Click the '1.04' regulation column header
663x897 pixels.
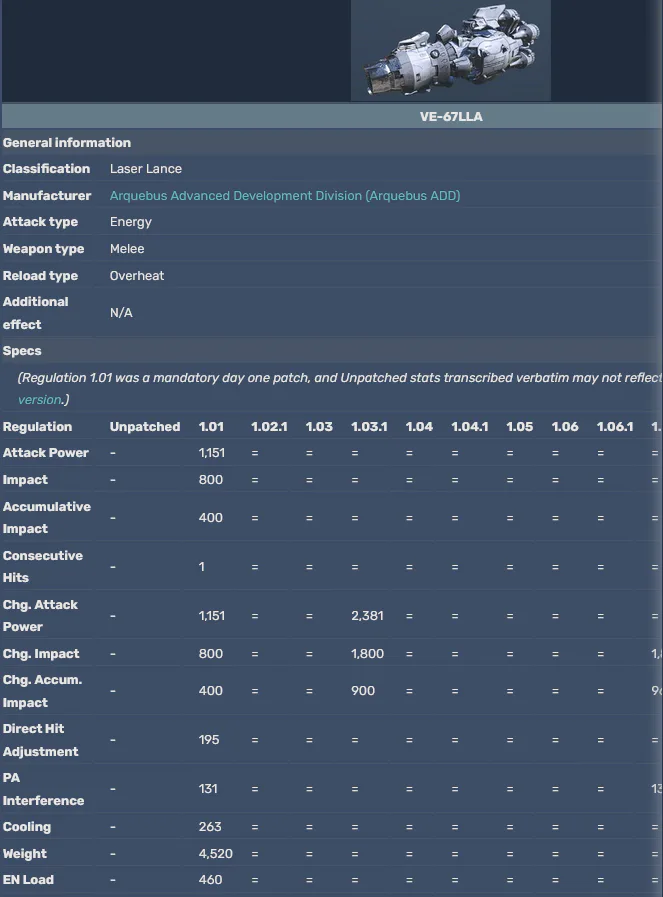pos(419,427)
